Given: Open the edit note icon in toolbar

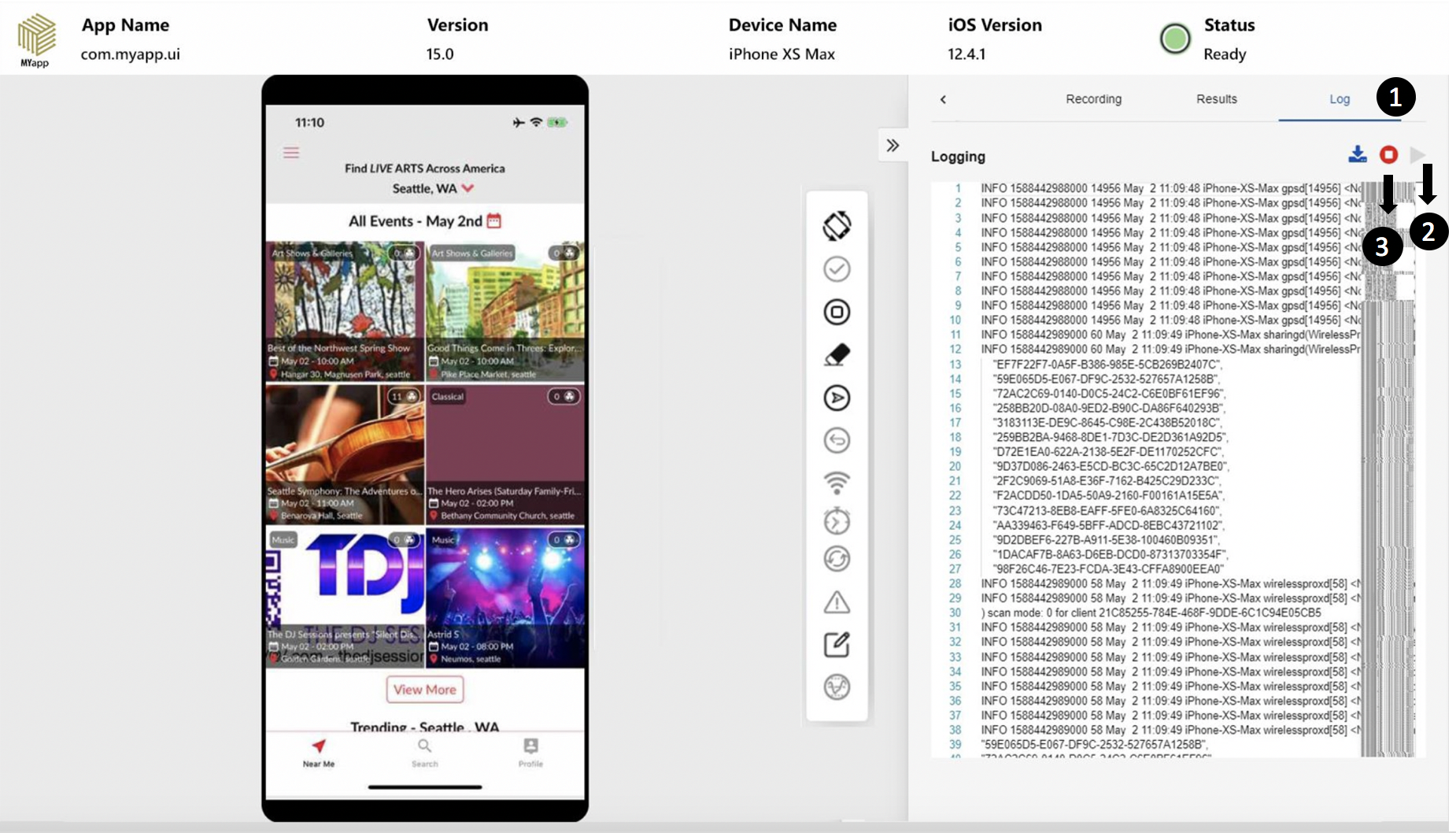Looking at the screenshot, I should click(837, 644).
